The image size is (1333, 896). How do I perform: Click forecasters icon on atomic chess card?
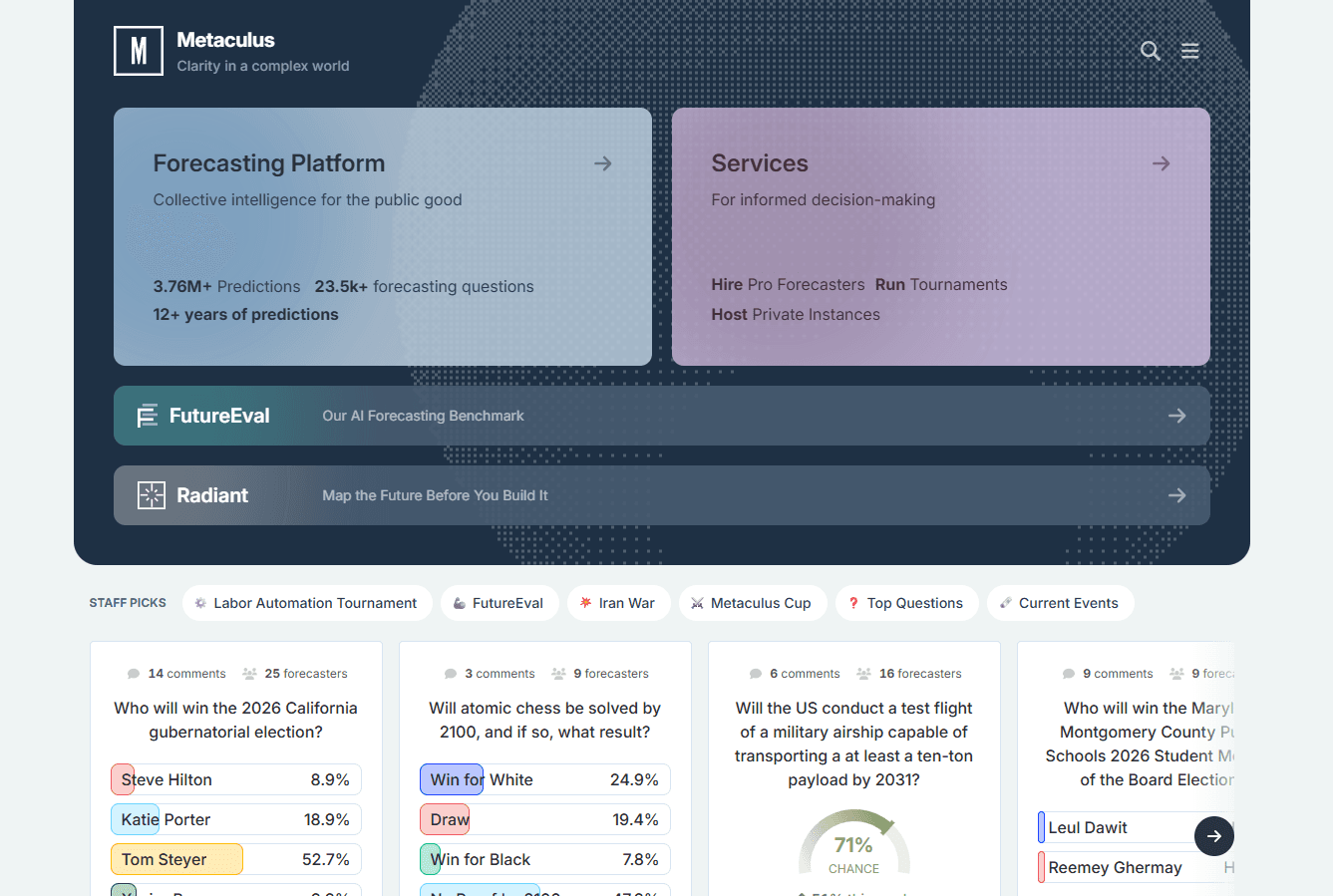[x=558, y=674]
